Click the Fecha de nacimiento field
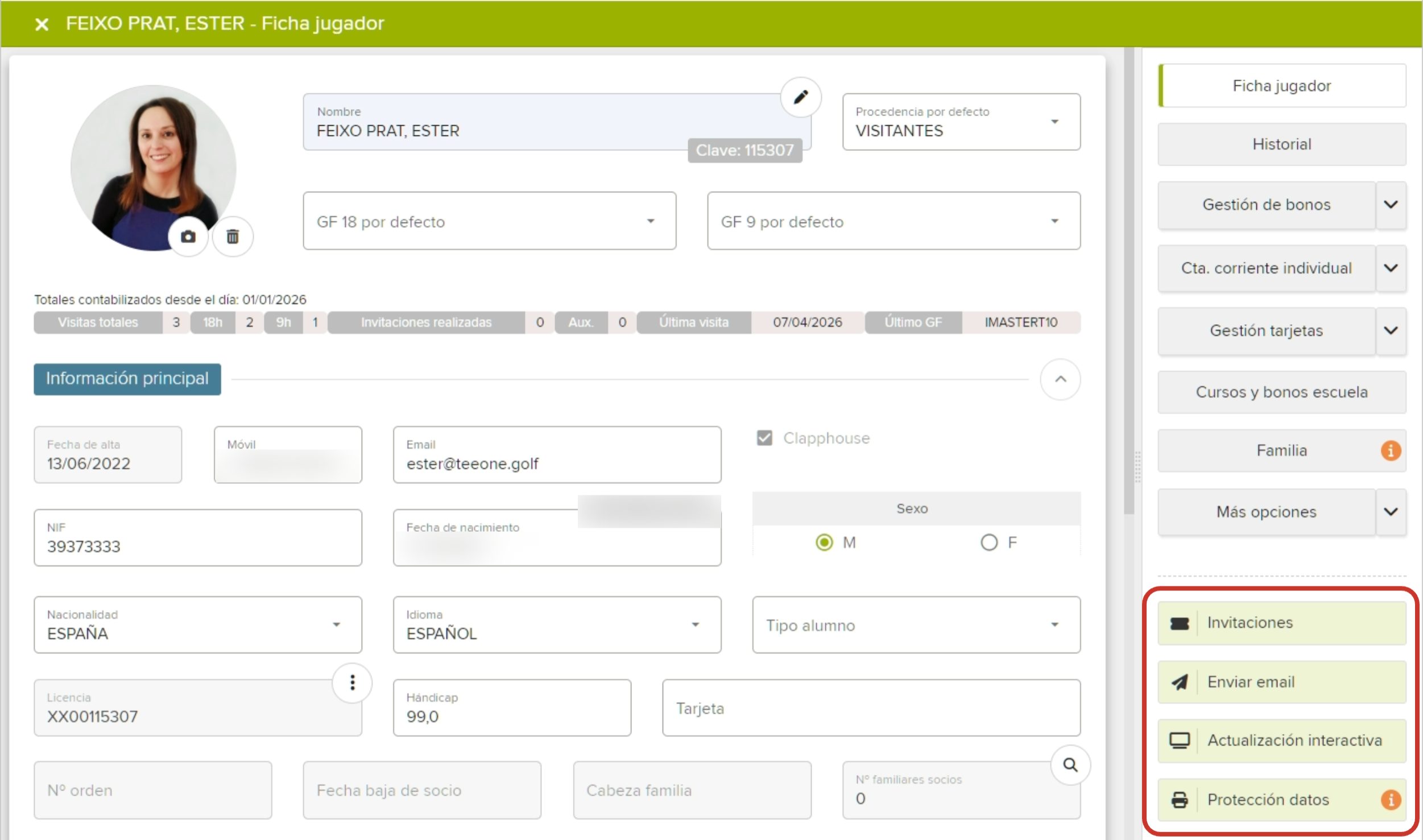 click(557, 537)
